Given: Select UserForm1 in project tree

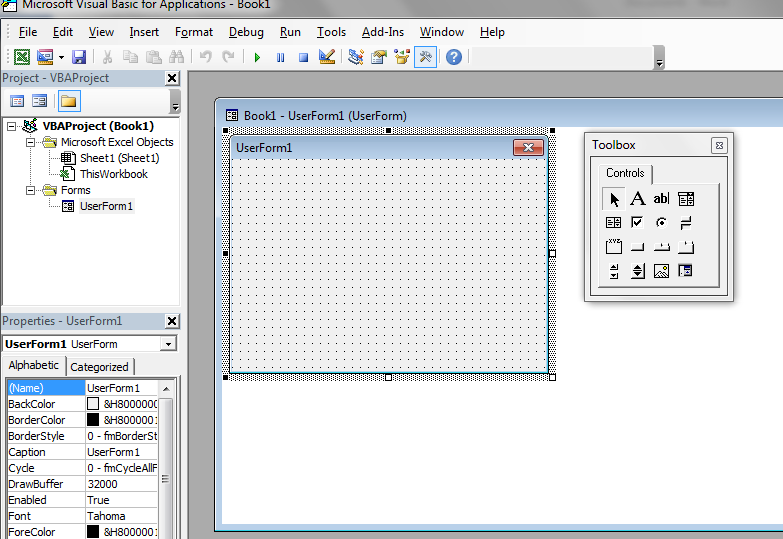Looking at the screenshot, I should 106,206.
